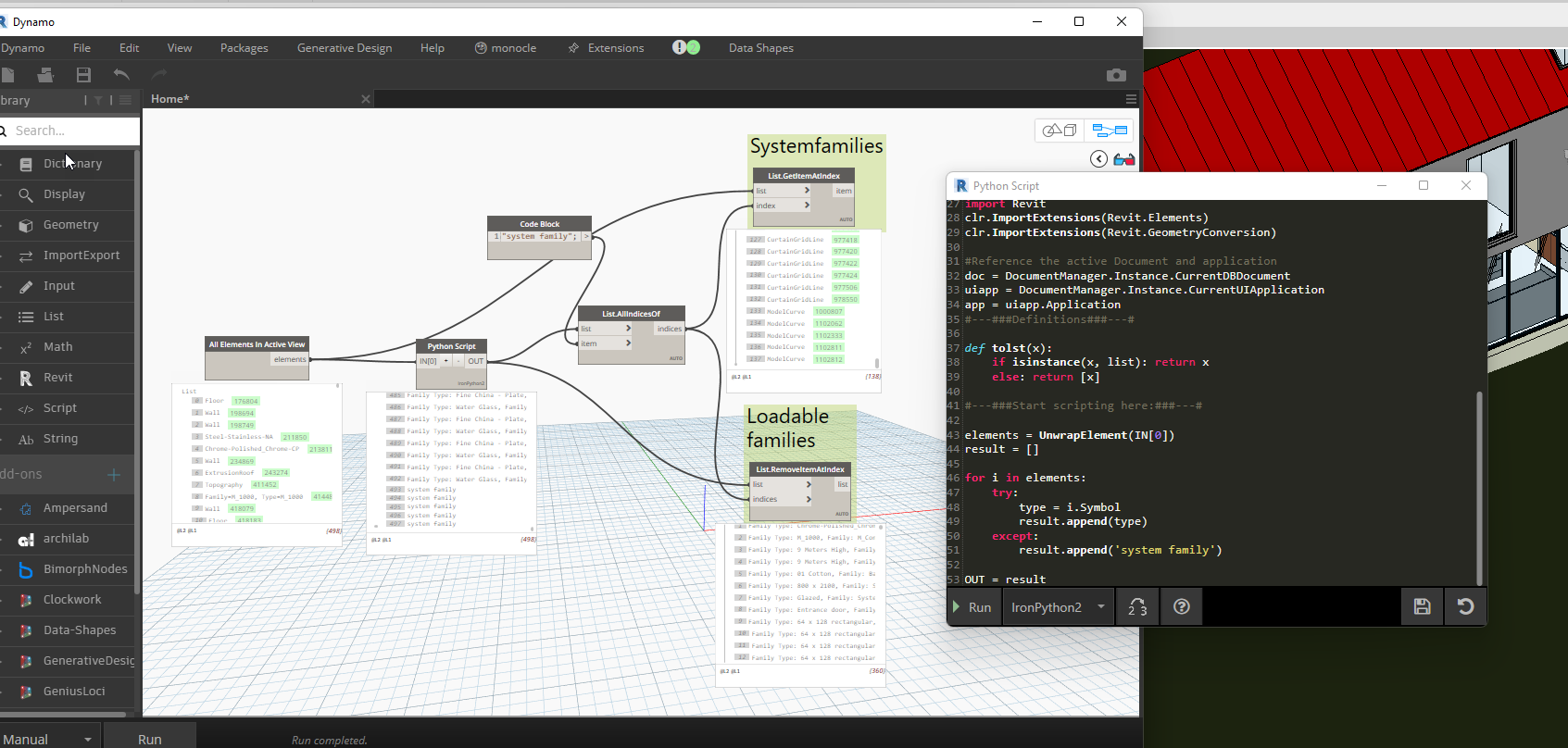Export workspace as image with camera icon
Image resolution: width=1568 pixels, height=748 pixels.
(1116, 75)
